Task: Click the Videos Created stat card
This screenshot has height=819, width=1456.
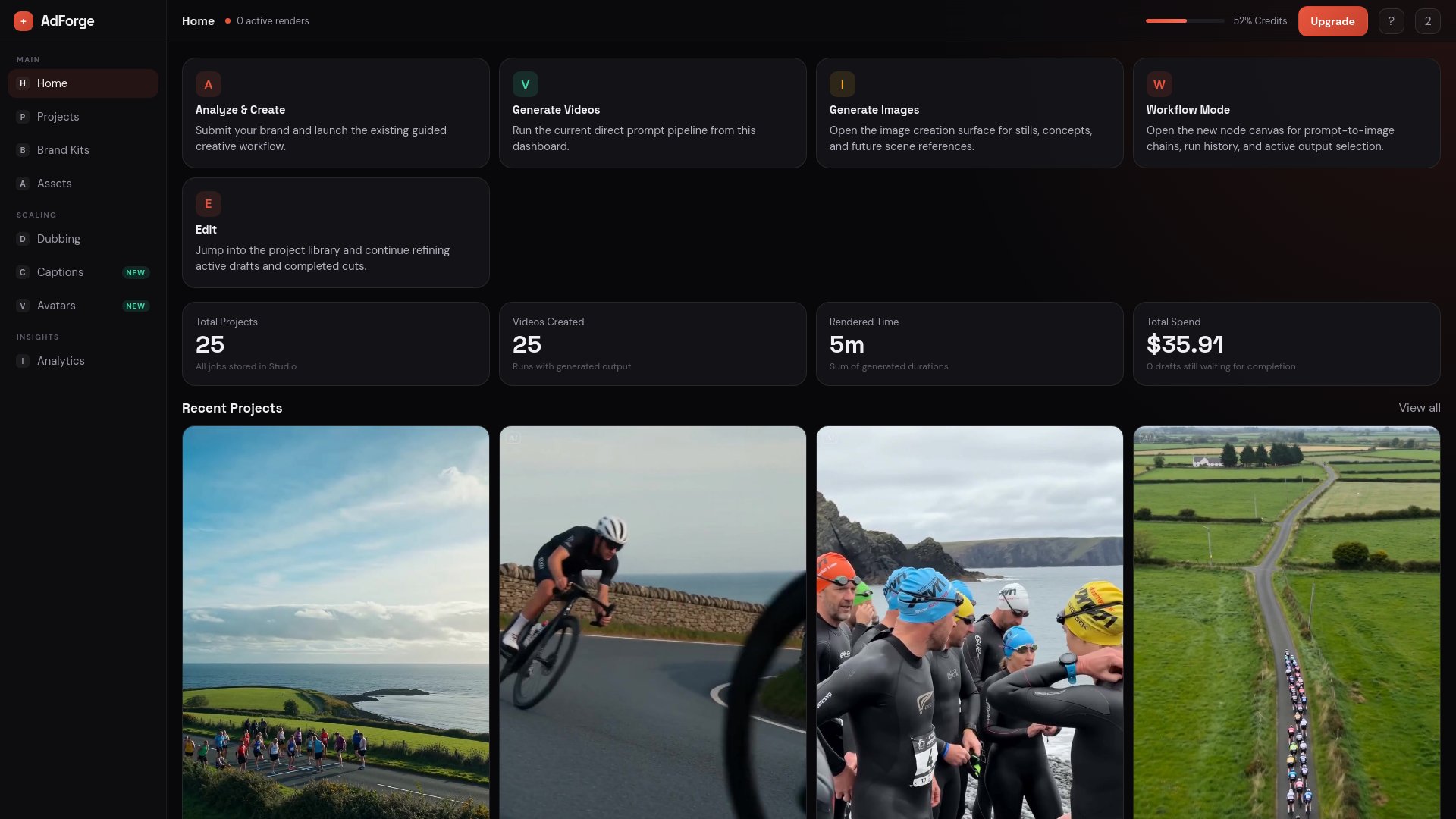Action: point(653,344)
